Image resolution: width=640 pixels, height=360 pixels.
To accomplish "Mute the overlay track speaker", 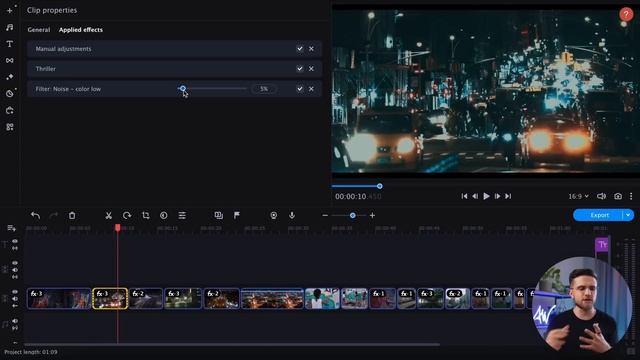I will tap(15, 270).
